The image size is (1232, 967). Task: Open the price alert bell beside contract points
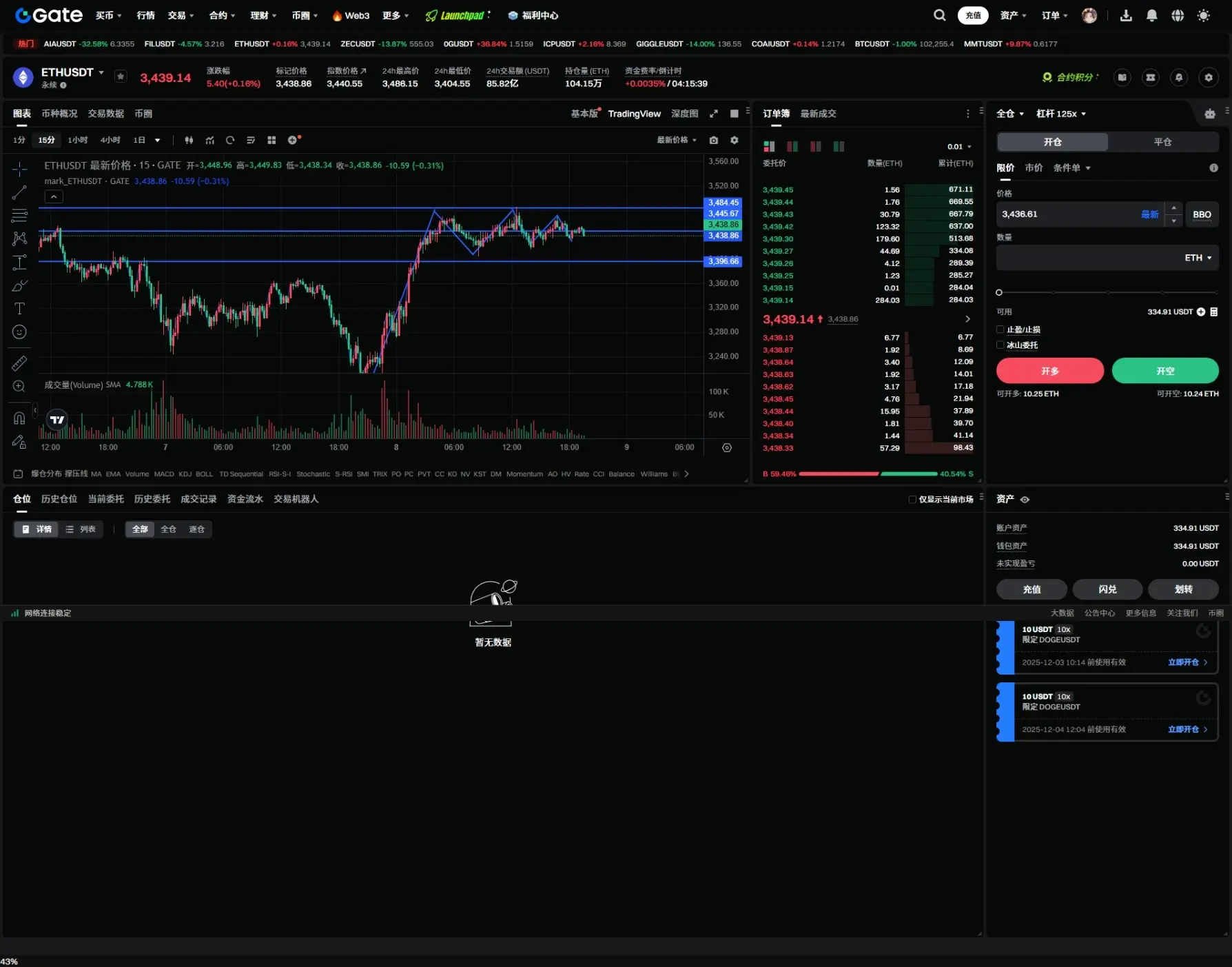(1179, 77)
